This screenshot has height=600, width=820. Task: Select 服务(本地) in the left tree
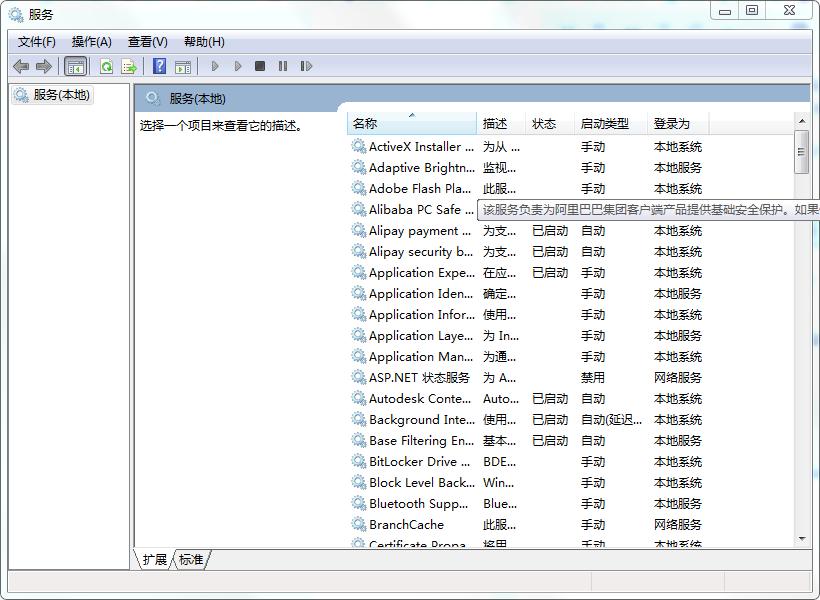coord(54,94)
